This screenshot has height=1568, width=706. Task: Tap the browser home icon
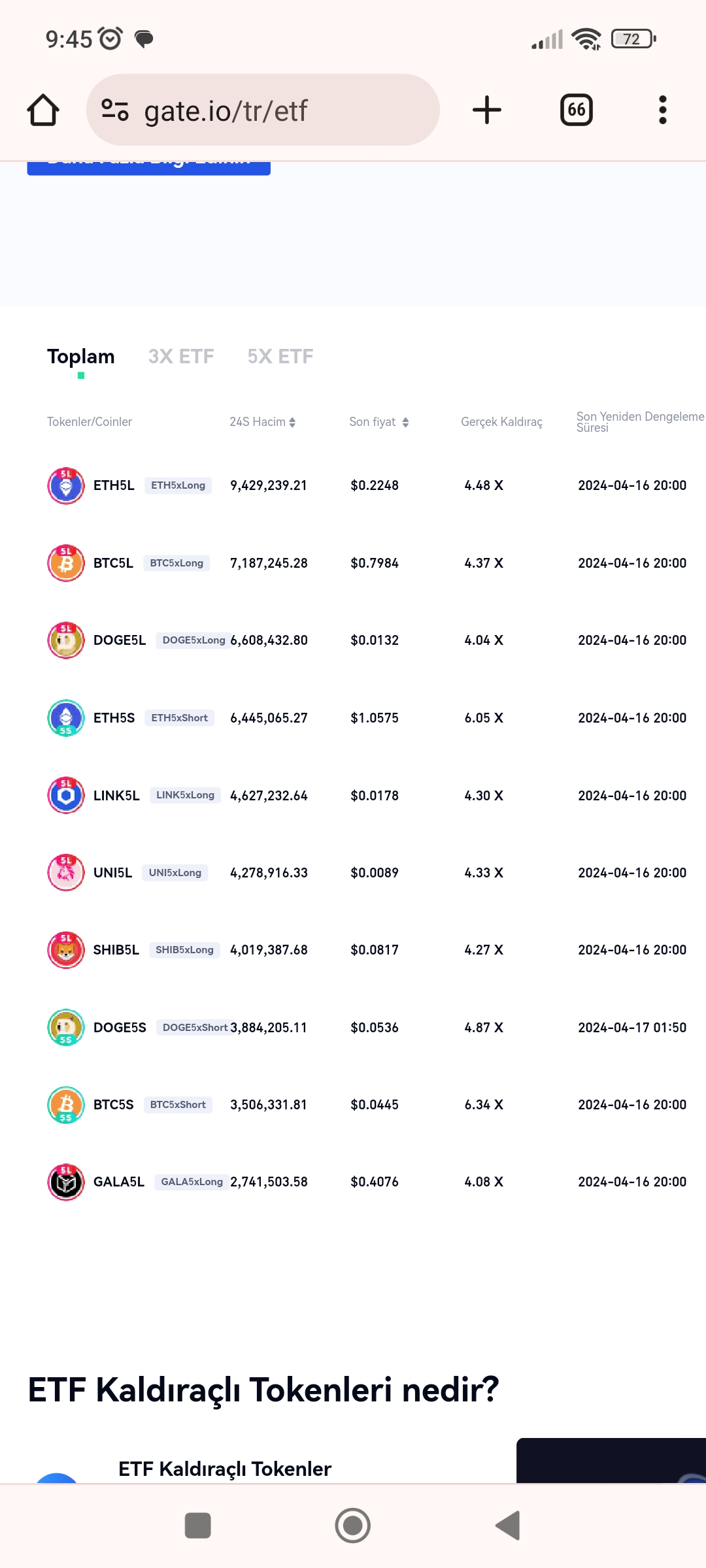point(43,110)
